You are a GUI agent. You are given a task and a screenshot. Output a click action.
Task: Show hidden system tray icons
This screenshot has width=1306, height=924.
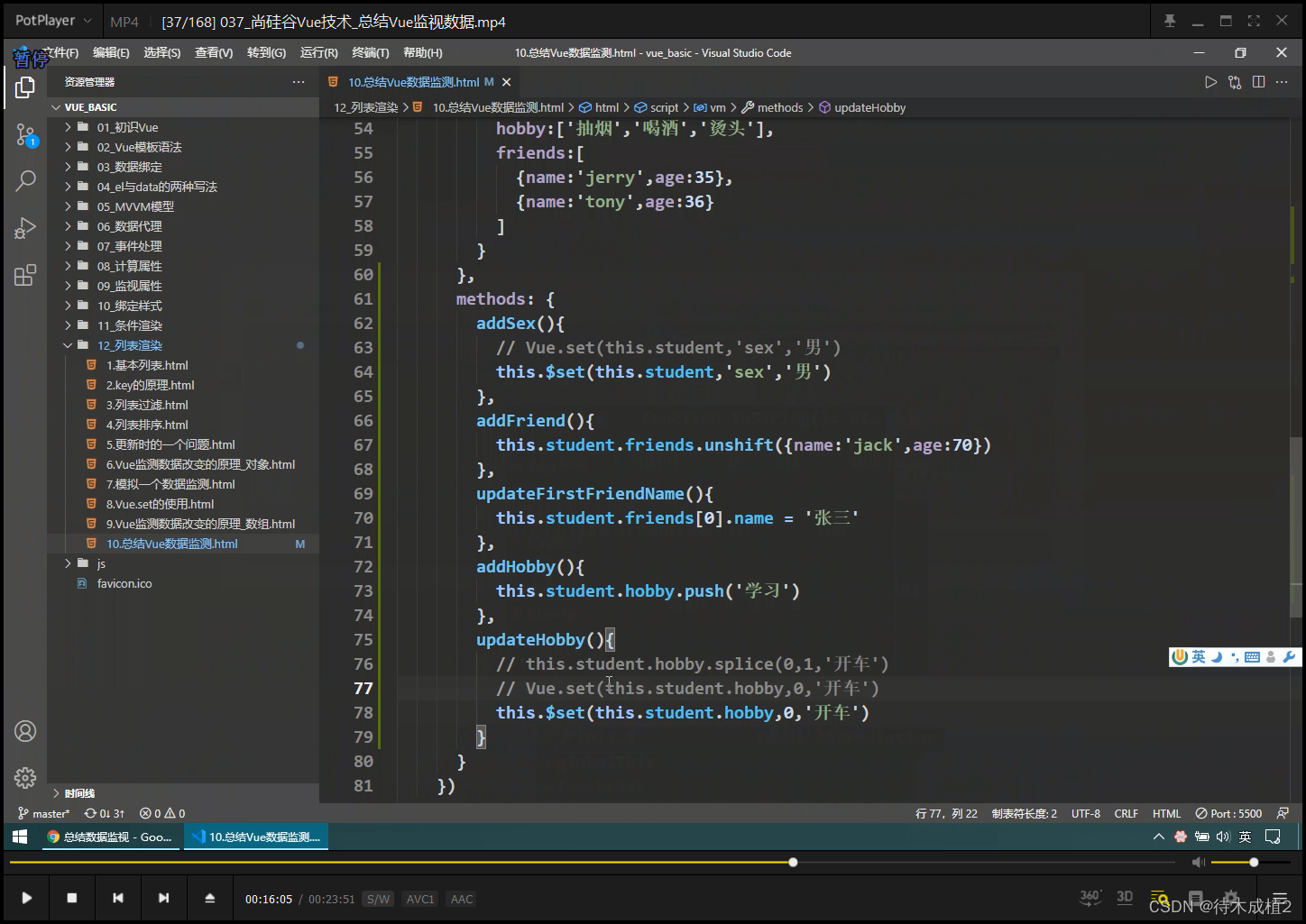tap(1159, 837)
